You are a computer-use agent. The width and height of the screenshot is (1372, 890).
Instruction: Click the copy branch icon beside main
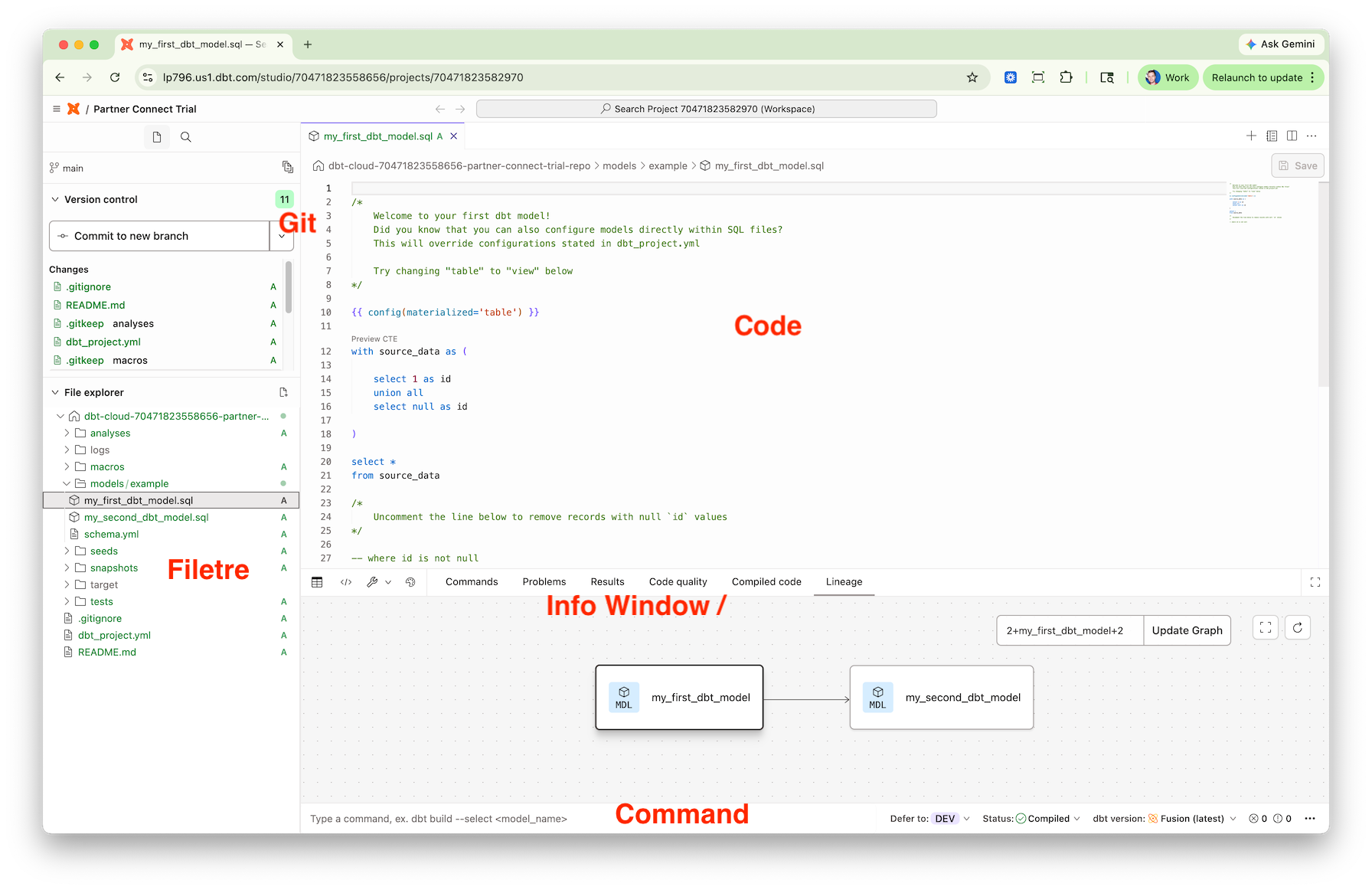(288, 167)
